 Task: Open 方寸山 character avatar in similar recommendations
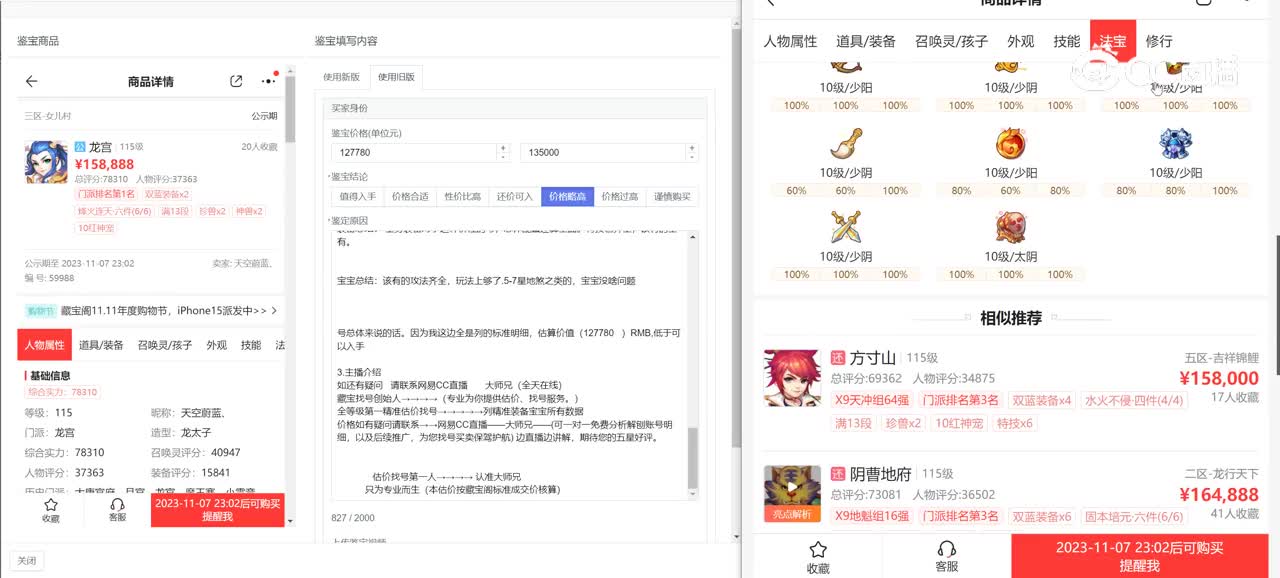[x=792, y=378]
